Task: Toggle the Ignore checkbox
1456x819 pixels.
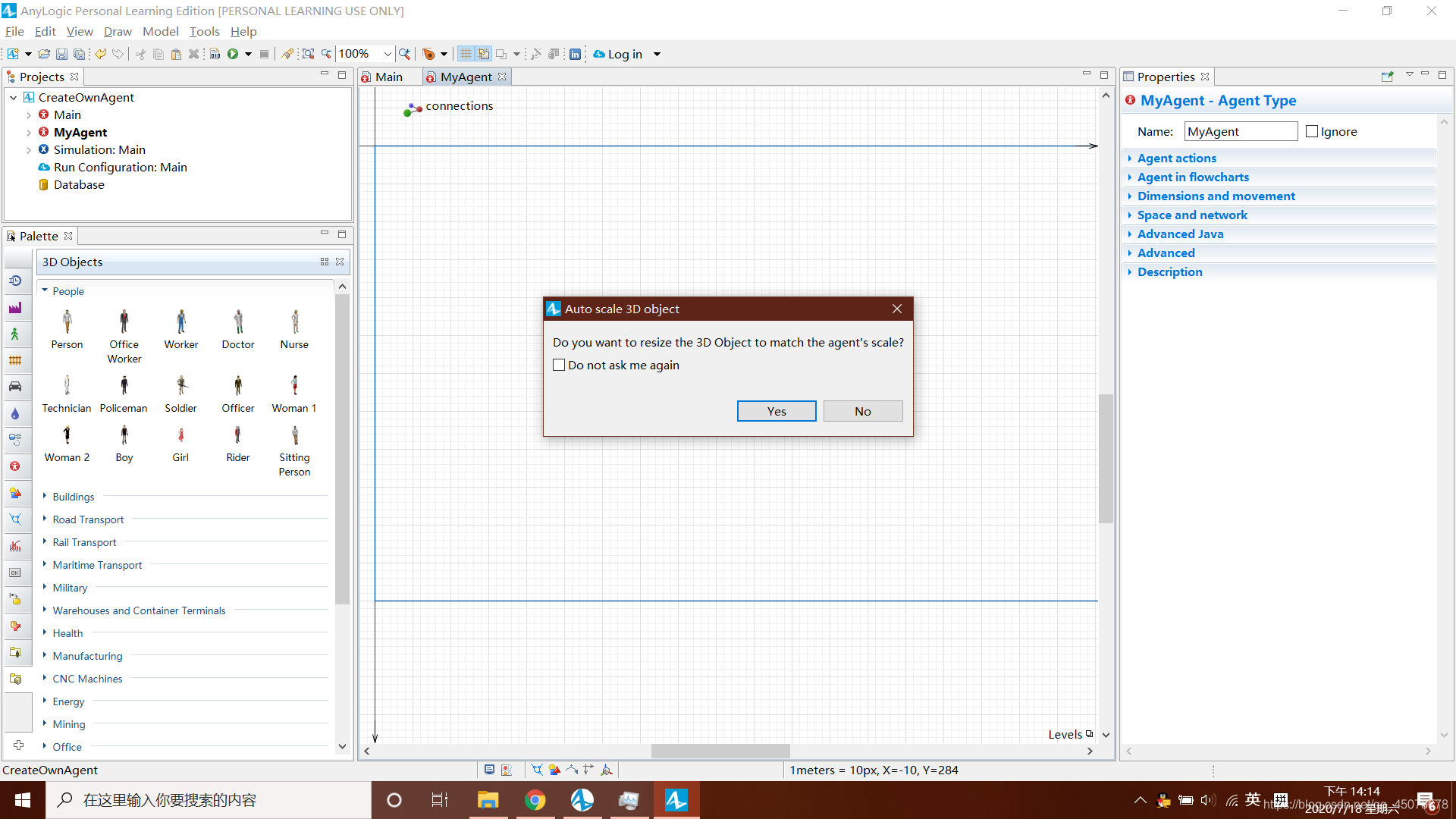Action: pos(1312,131)
